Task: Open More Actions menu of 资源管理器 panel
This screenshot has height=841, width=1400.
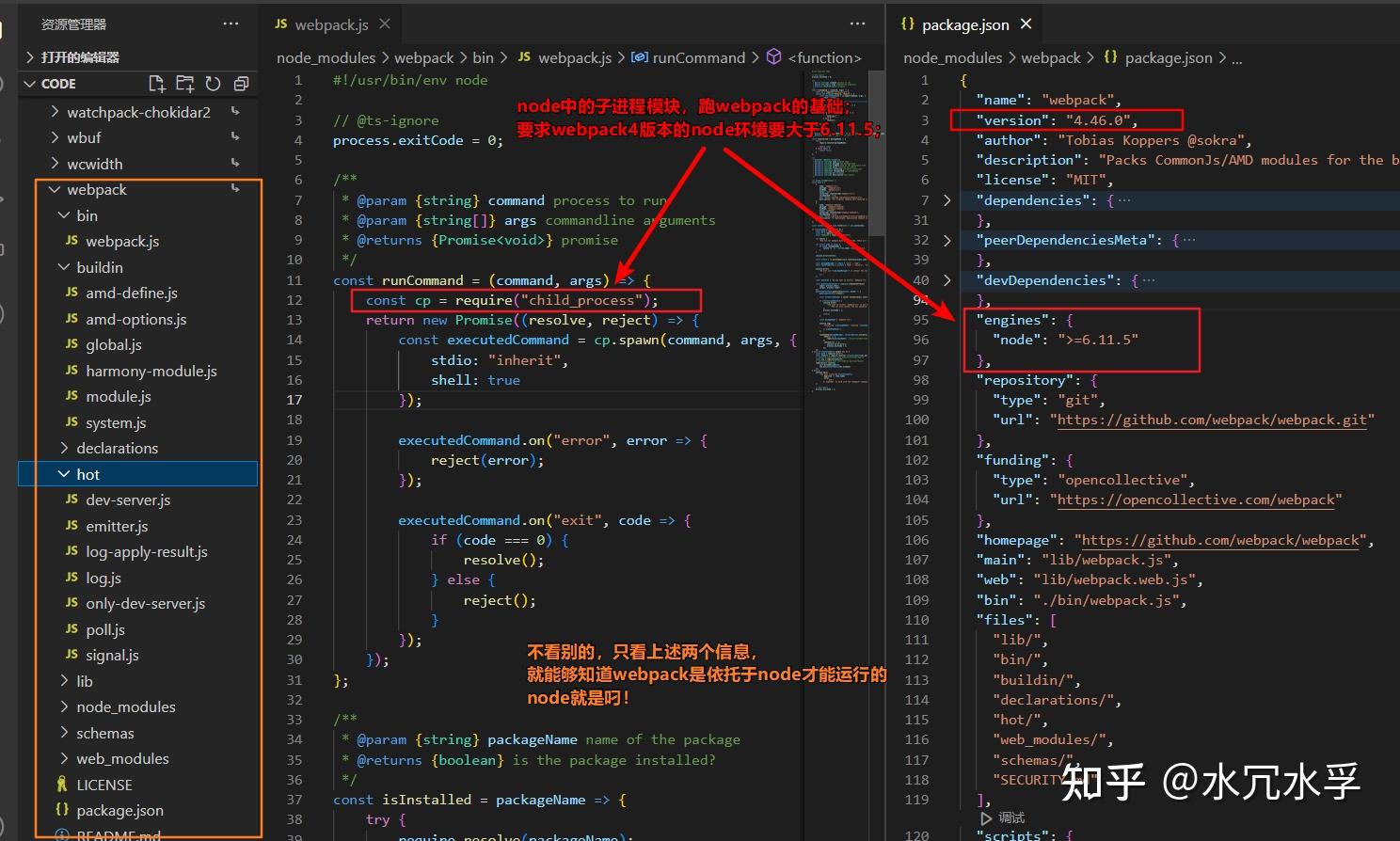Action: 231,23
